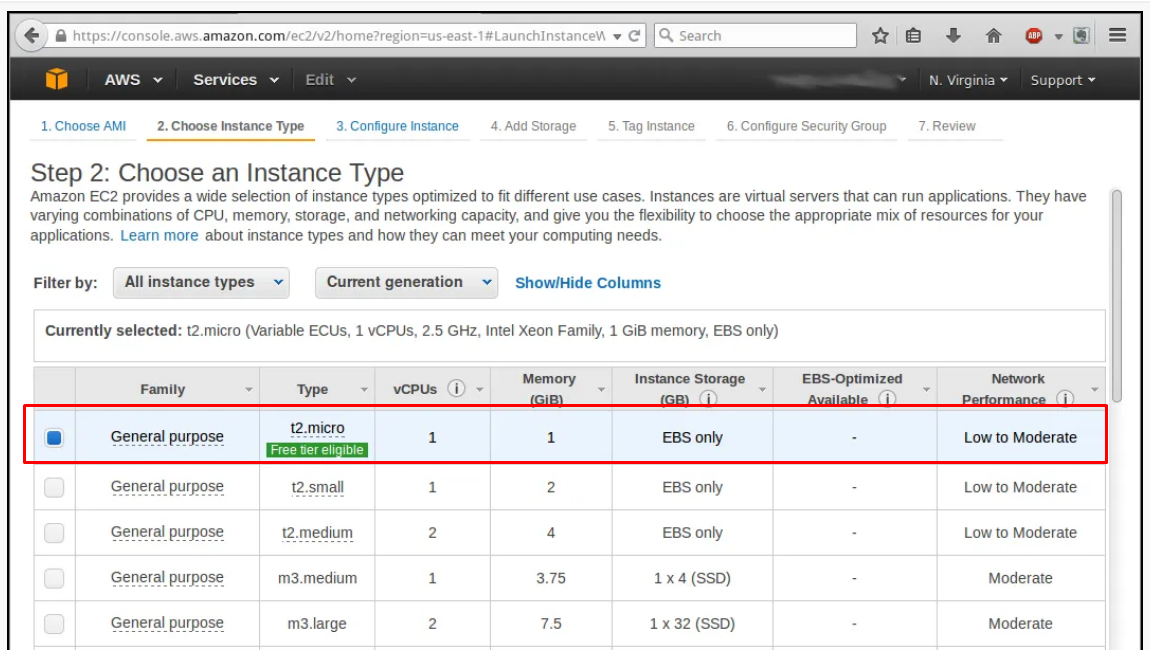Reload the page with the refresh icon
This screenshot has width=1150, height=650.
pyautogui.click(x=634, y=35)
